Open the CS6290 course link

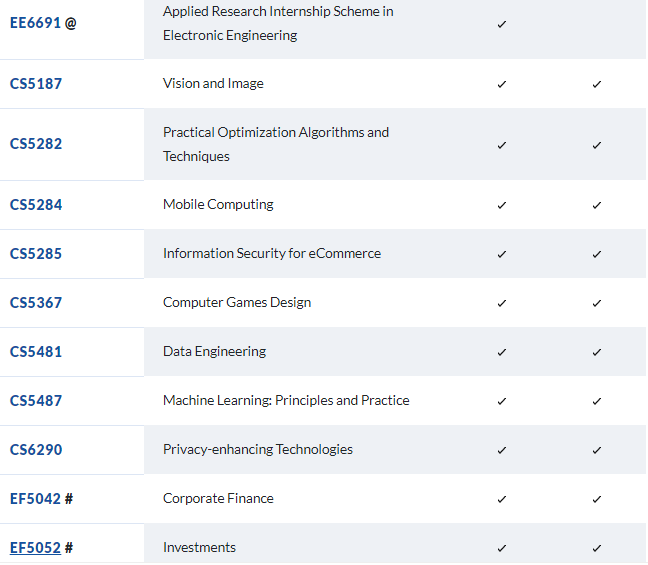click(x=36, y=450)
